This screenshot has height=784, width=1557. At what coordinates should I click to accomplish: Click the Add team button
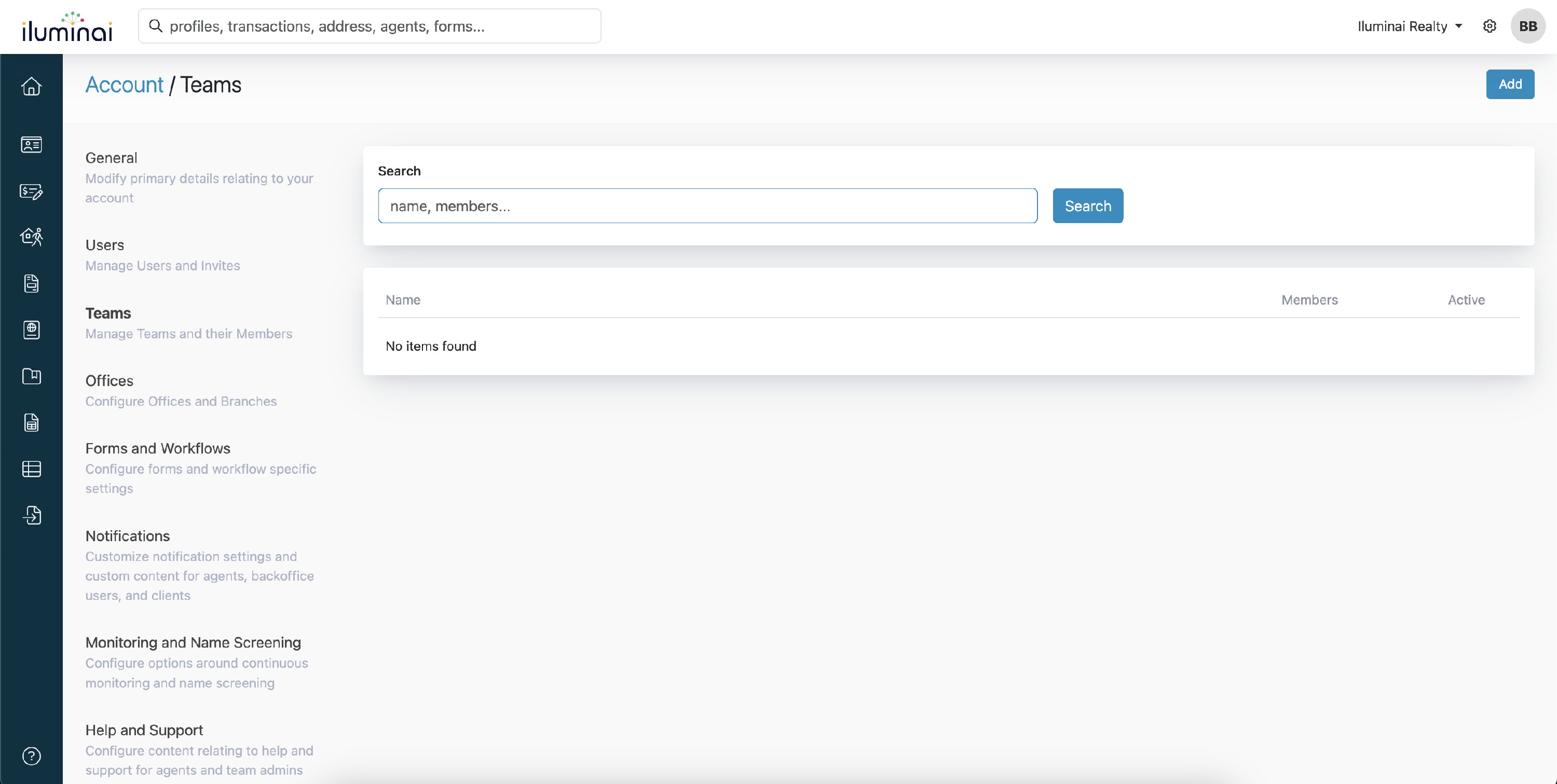click(x=1509, y=84)
